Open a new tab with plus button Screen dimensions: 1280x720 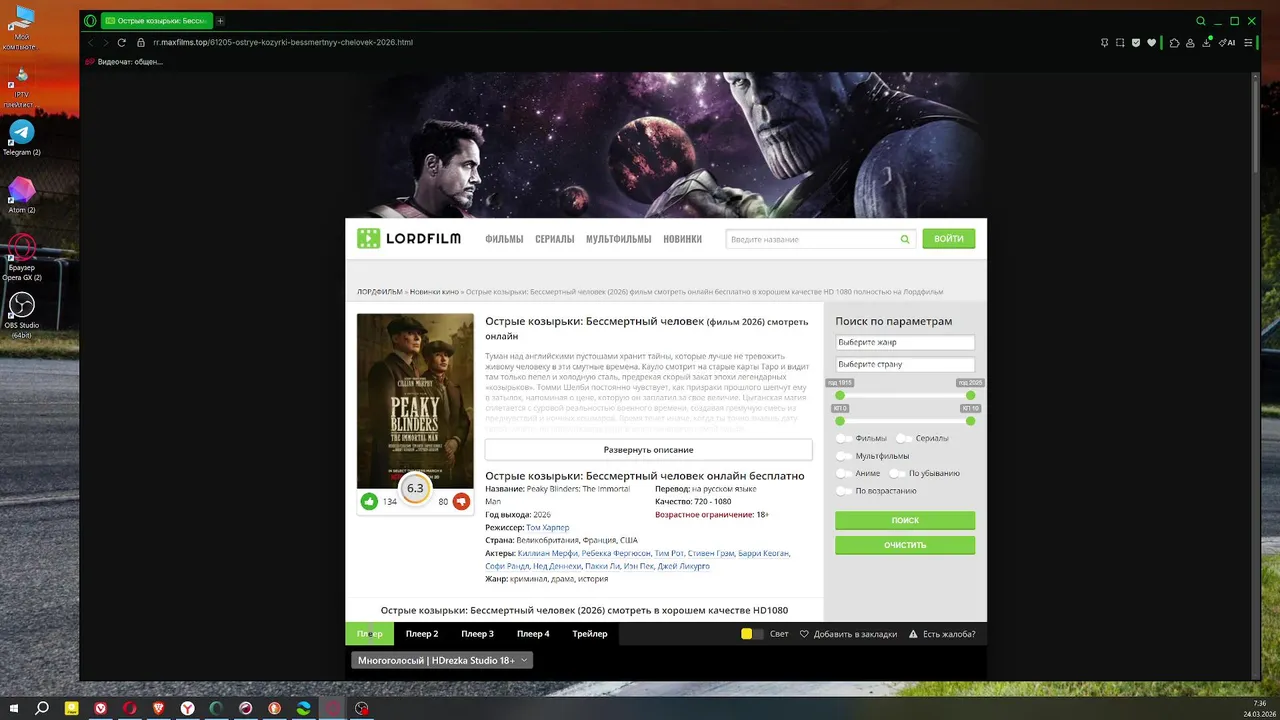coord(220,20)
